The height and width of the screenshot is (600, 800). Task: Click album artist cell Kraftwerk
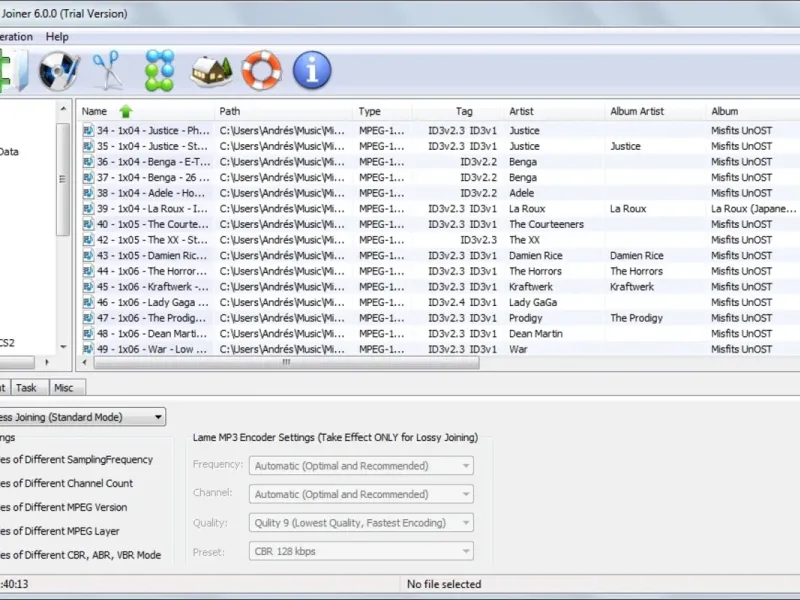[x=632, y=287]
